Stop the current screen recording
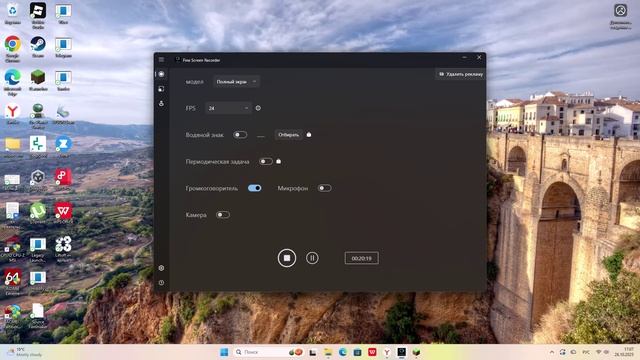The width and height of the screenshot is (640, 360). (x=287, y=258)
